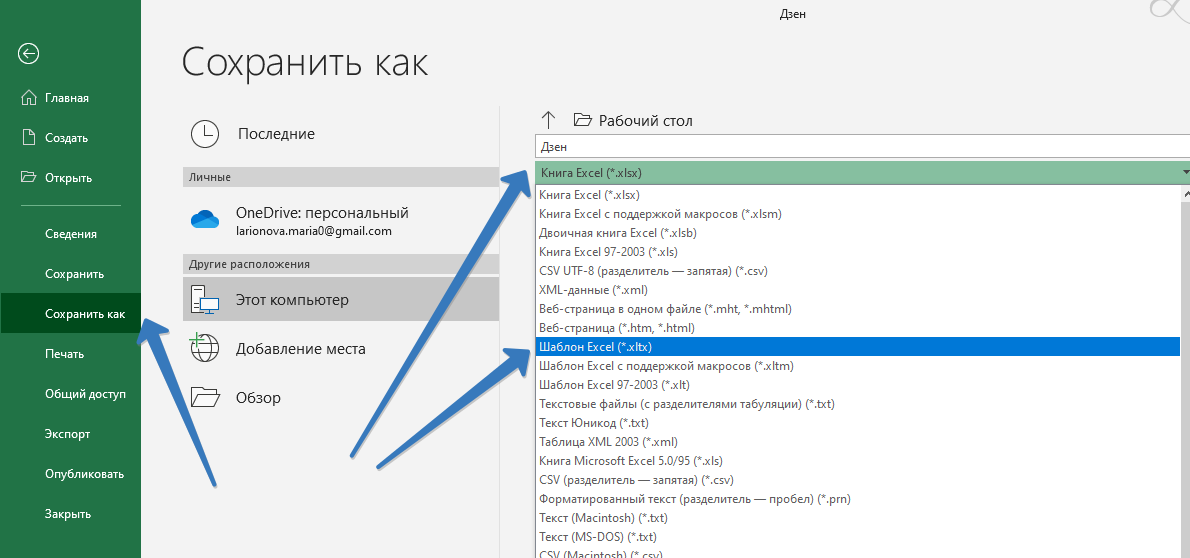Image resolution: width=1190 pixels, height=558 pixels.
Task: Select Этот компьютер location
Action: [x=341, y=300]
